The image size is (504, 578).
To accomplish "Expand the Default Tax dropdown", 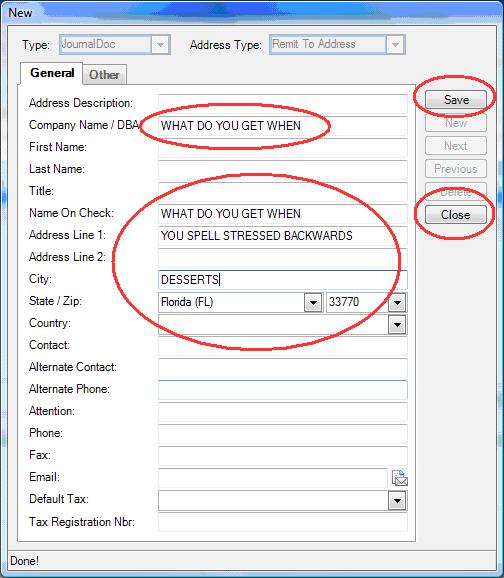I will pyautogui.click(x=397, y=501).
